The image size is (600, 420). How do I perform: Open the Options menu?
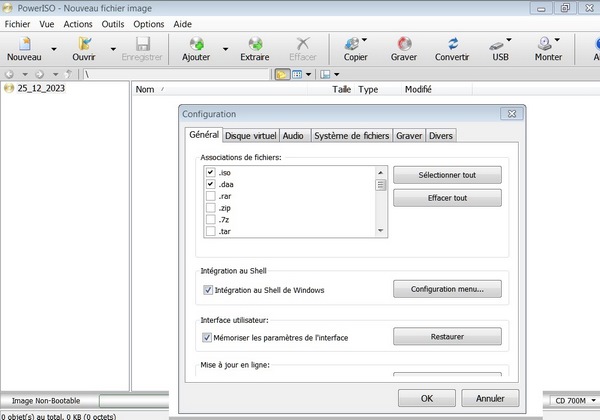click(149, 24)
